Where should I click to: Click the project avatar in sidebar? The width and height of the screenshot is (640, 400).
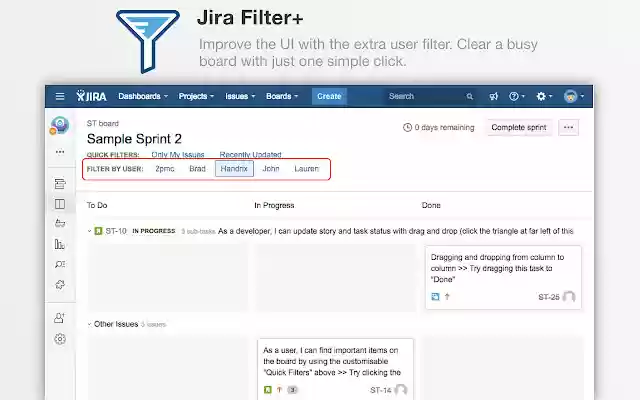[x=60, y=125]
